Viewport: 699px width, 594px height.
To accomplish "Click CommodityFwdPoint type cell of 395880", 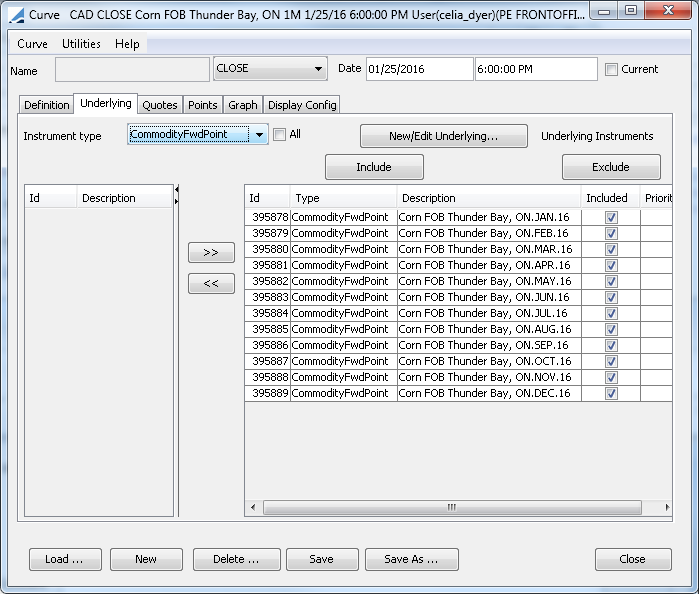I will pyautogui.click(x=343, y=249).
